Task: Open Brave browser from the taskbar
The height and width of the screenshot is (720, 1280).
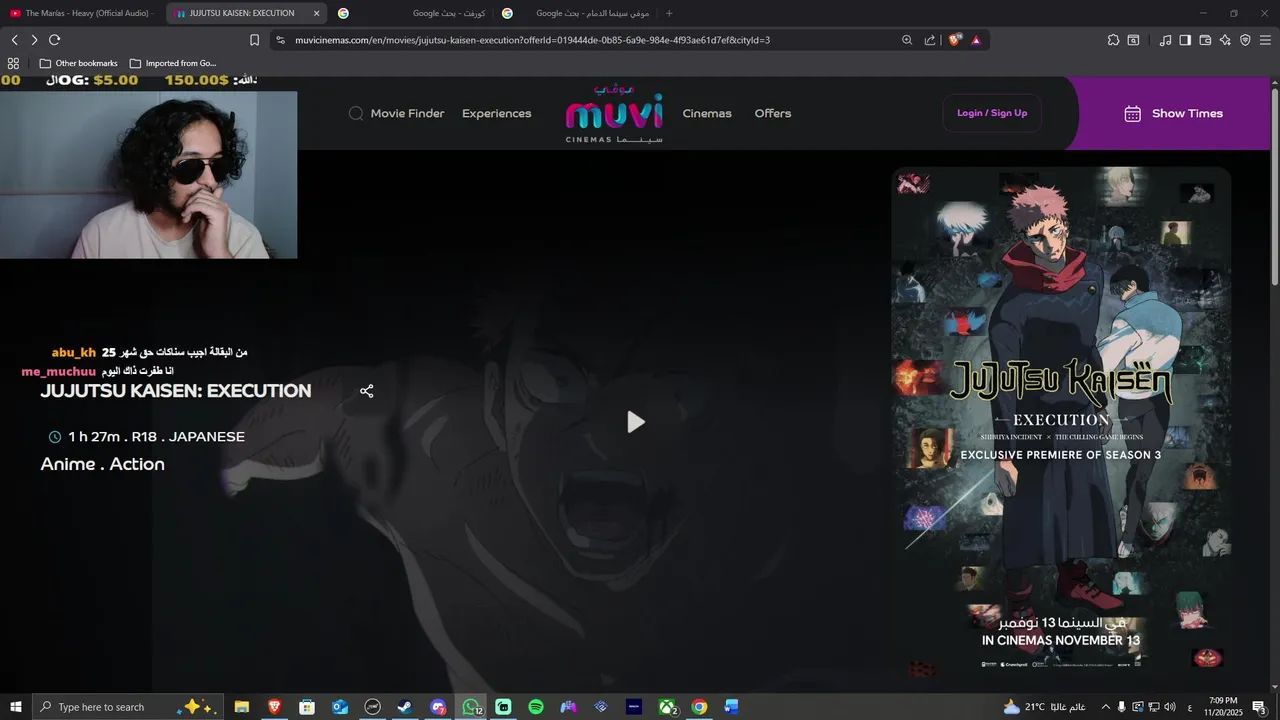Action: tap(274, 707)
